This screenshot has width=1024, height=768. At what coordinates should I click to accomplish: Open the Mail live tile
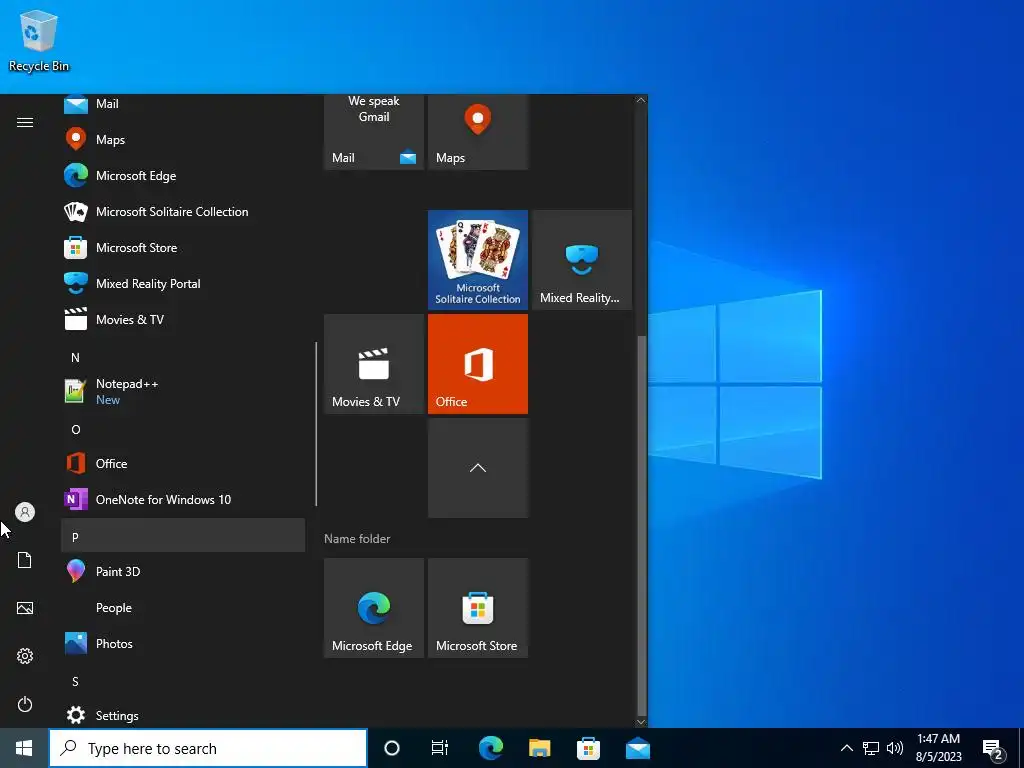coord(374,132)
